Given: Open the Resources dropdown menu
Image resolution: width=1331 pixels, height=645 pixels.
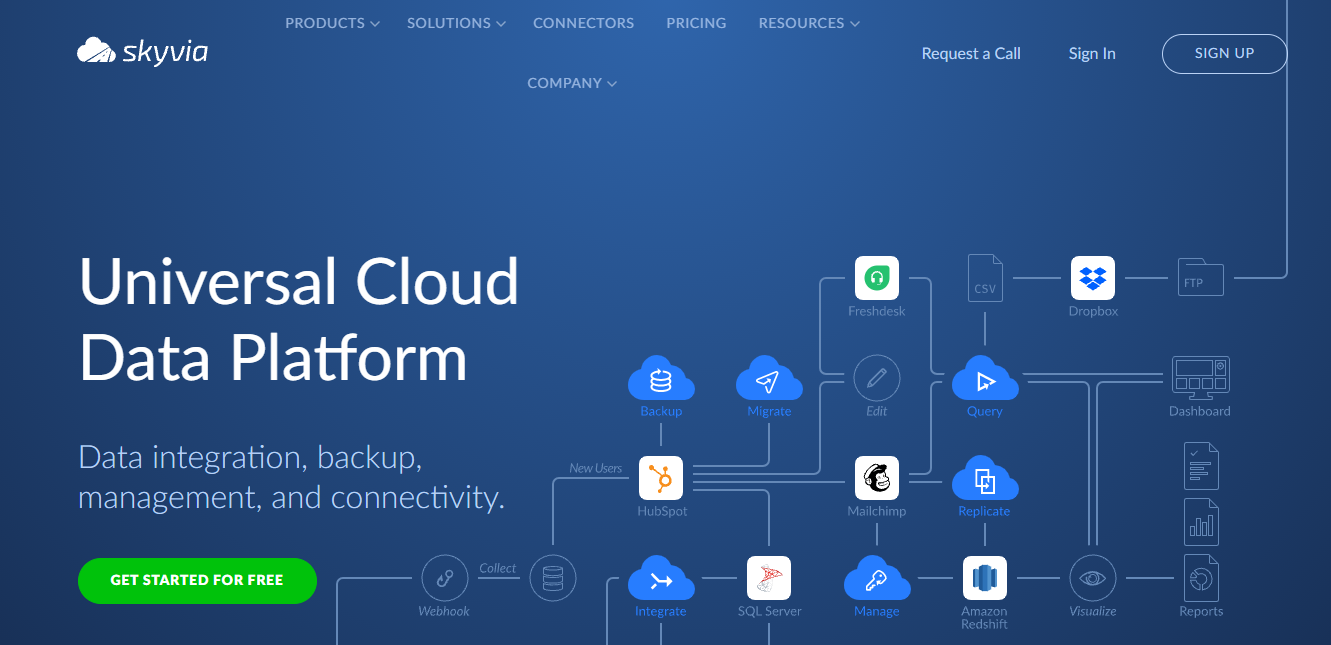Looking at the screenshot, I should coord(809,23).
